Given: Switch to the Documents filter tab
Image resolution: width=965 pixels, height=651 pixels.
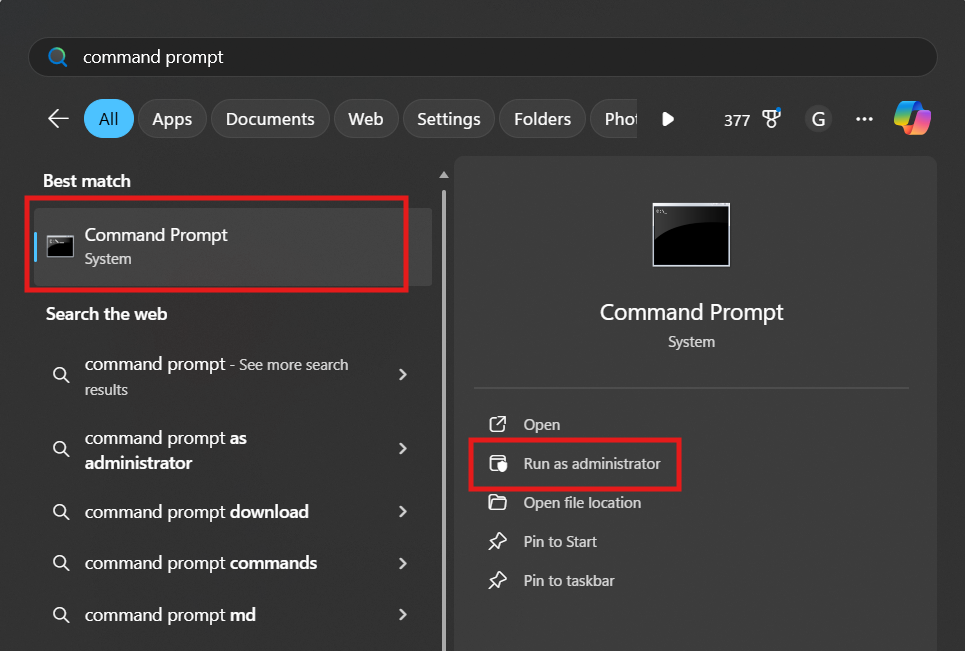Looking at the screenshot, I should (x=270, y=119).
